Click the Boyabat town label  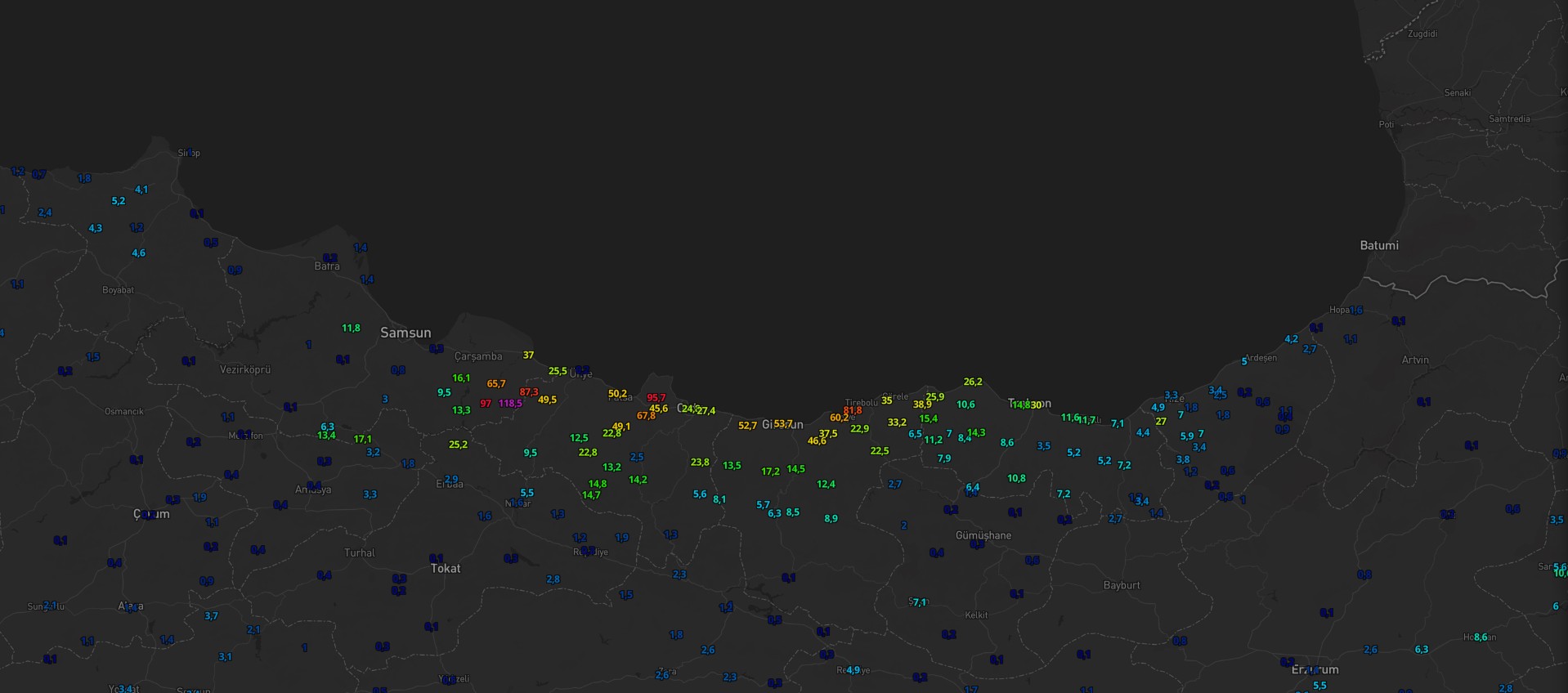[x=118, y=290]
